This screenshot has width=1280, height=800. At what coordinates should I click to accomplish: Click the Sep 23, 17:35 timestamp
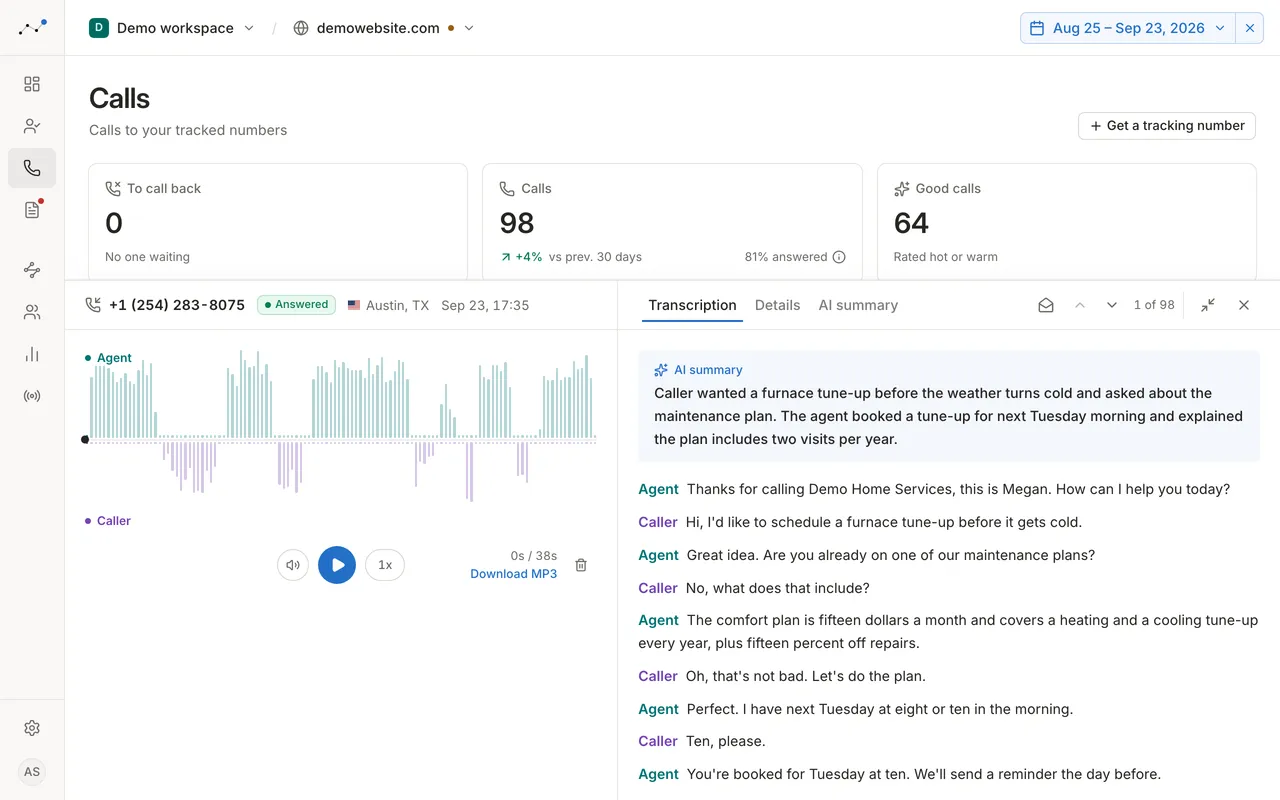click(485, 305)
